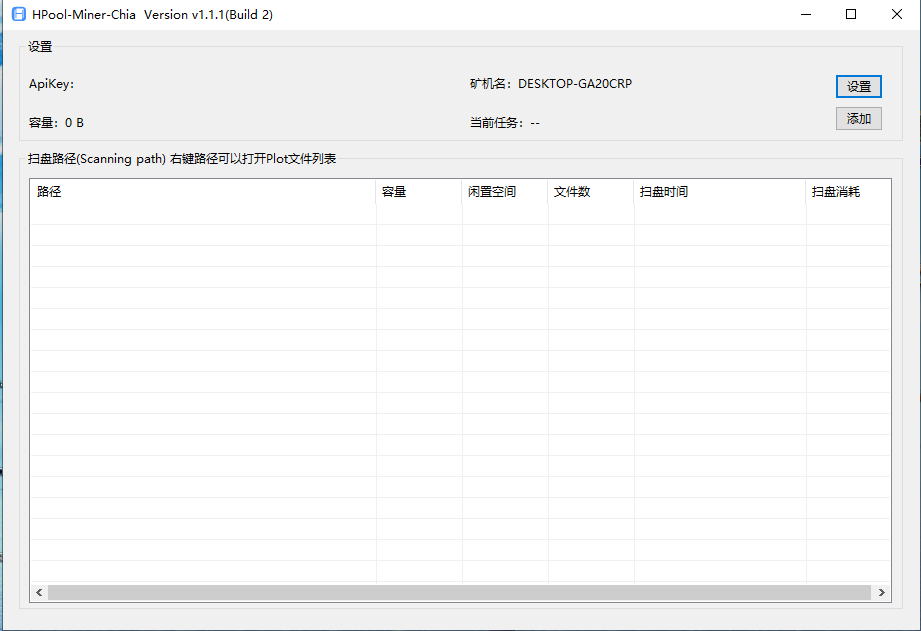Click the 文件数 column header

click(x=591, y=192)
